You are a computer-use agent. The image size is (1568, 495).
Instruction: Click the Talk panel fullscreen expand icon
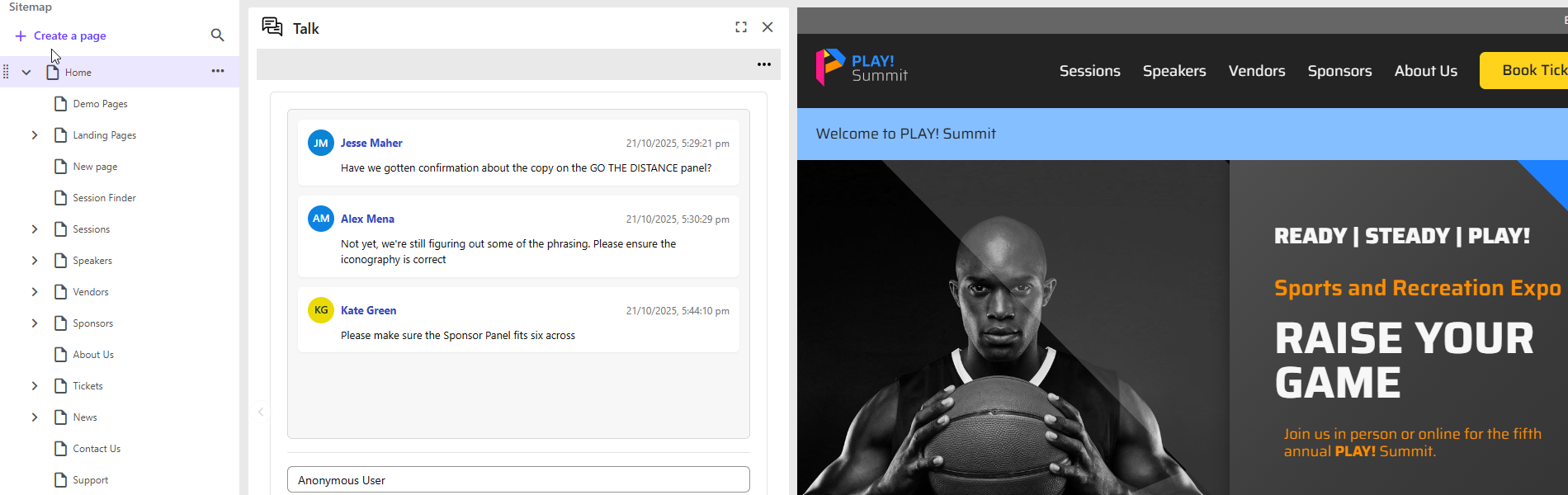pyautogui.click(x=741, y=27)
